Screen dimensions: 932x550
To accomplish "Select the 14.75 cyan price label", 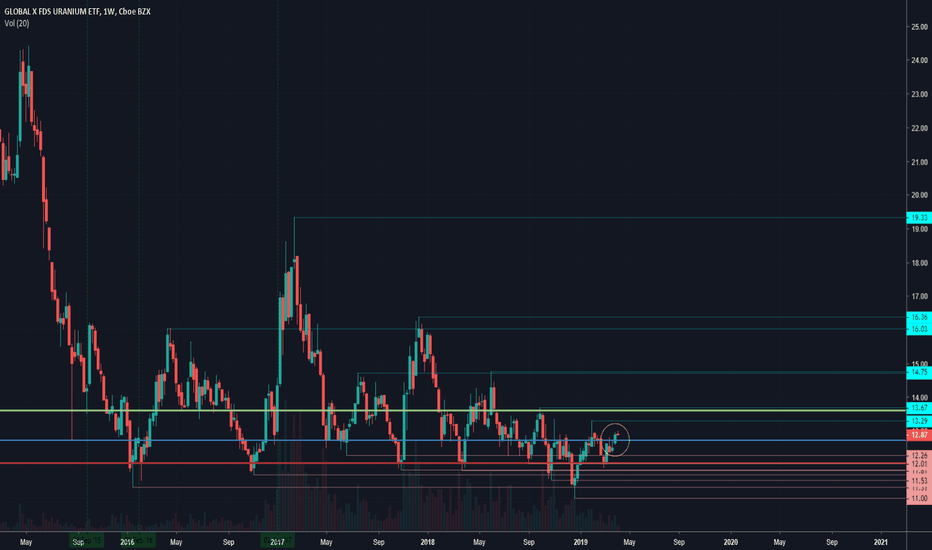I will (919, 372).
